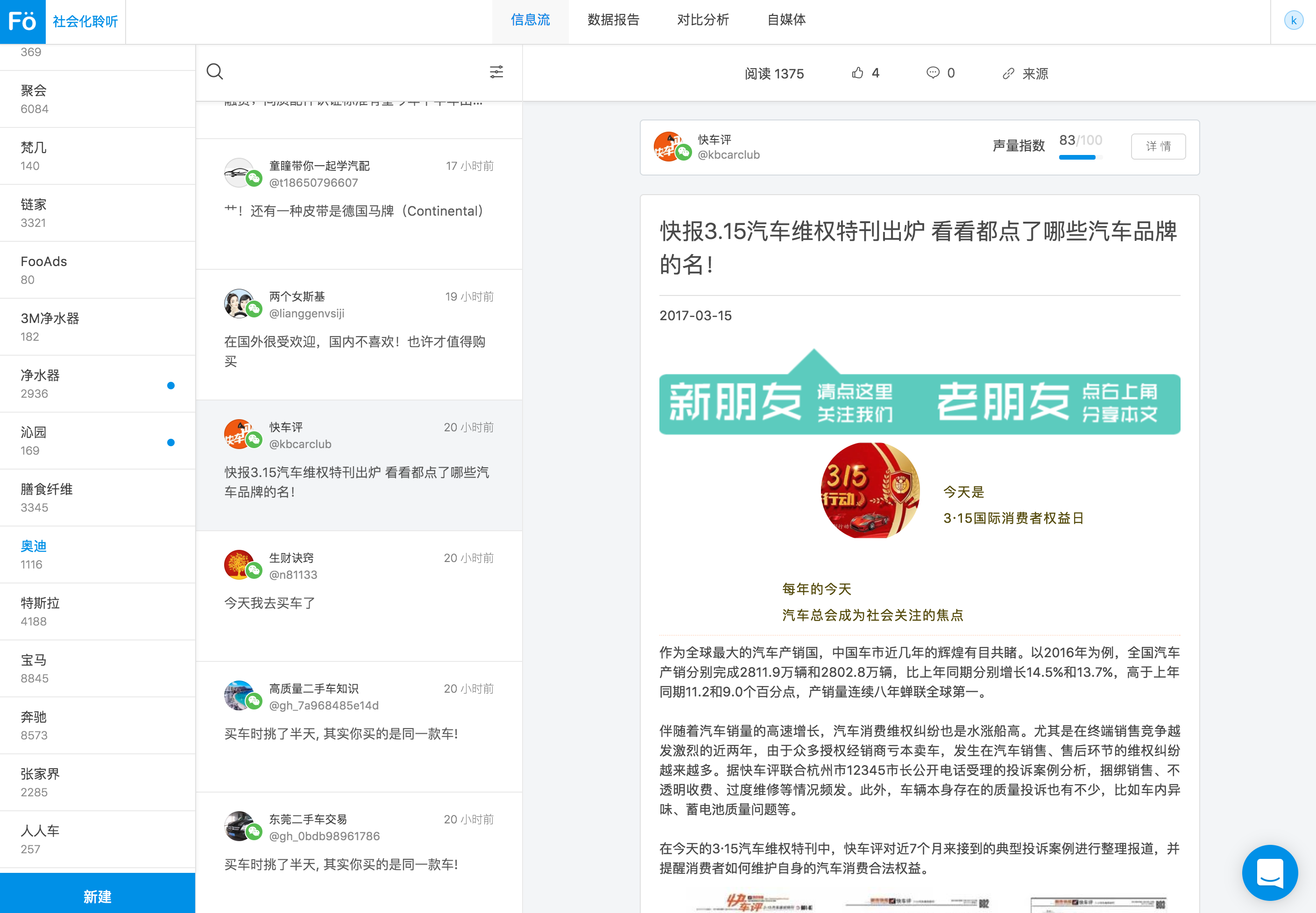Open the 自媒体 tab
This screenshot has width=1316, height=913.
click(x=787, y=21)
